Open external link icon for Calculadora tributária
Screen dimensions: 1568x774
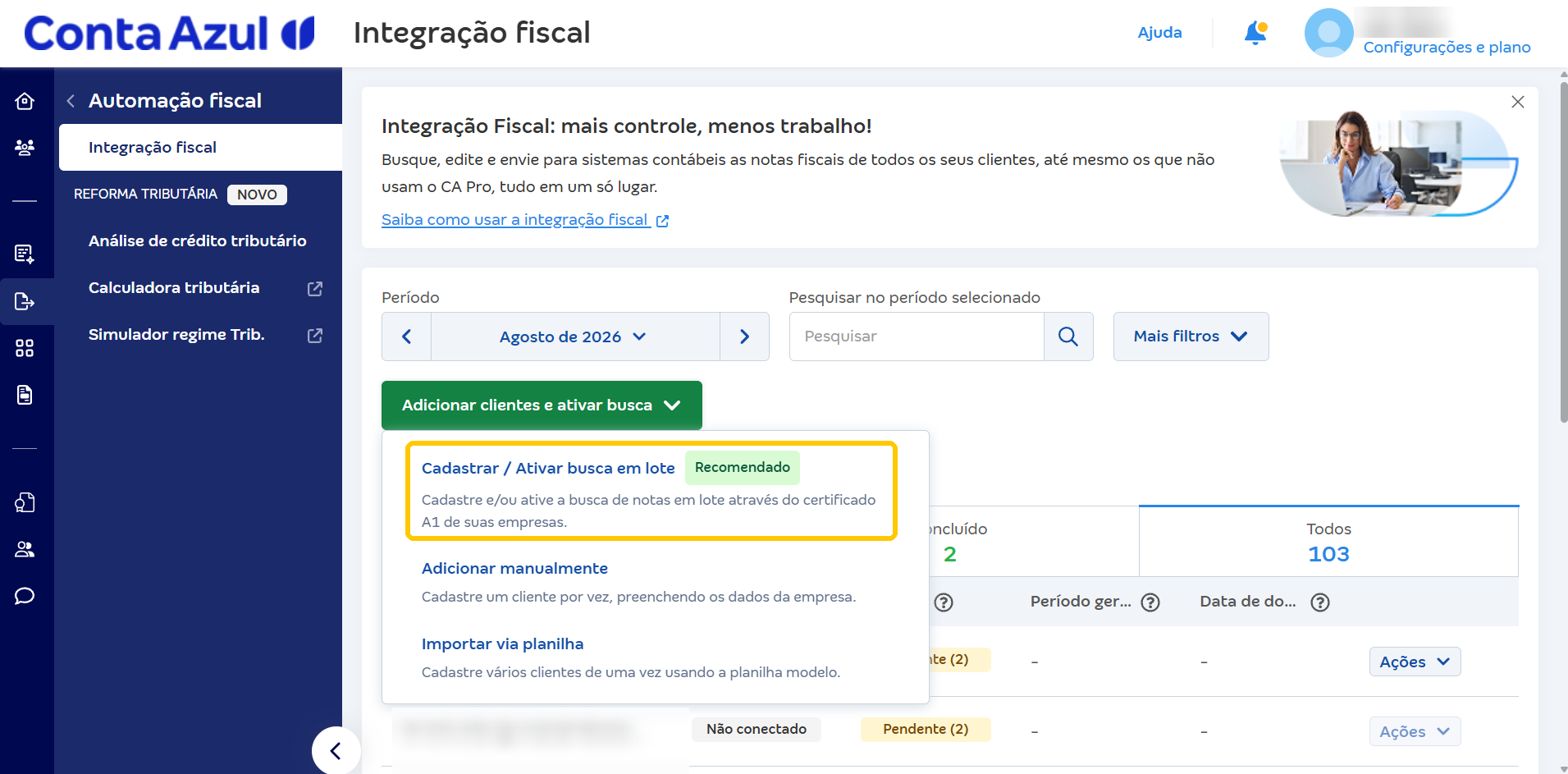(x=315, y=289)
